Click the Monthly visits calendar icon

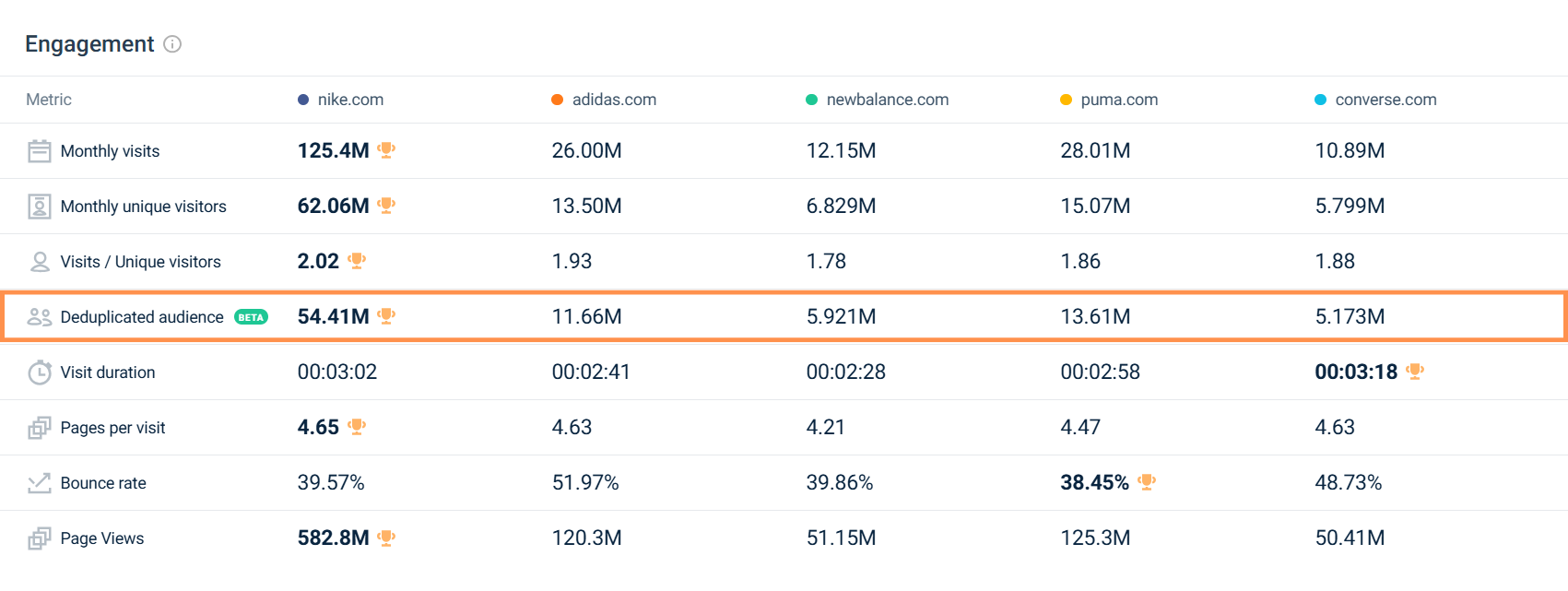coord(40,151)
